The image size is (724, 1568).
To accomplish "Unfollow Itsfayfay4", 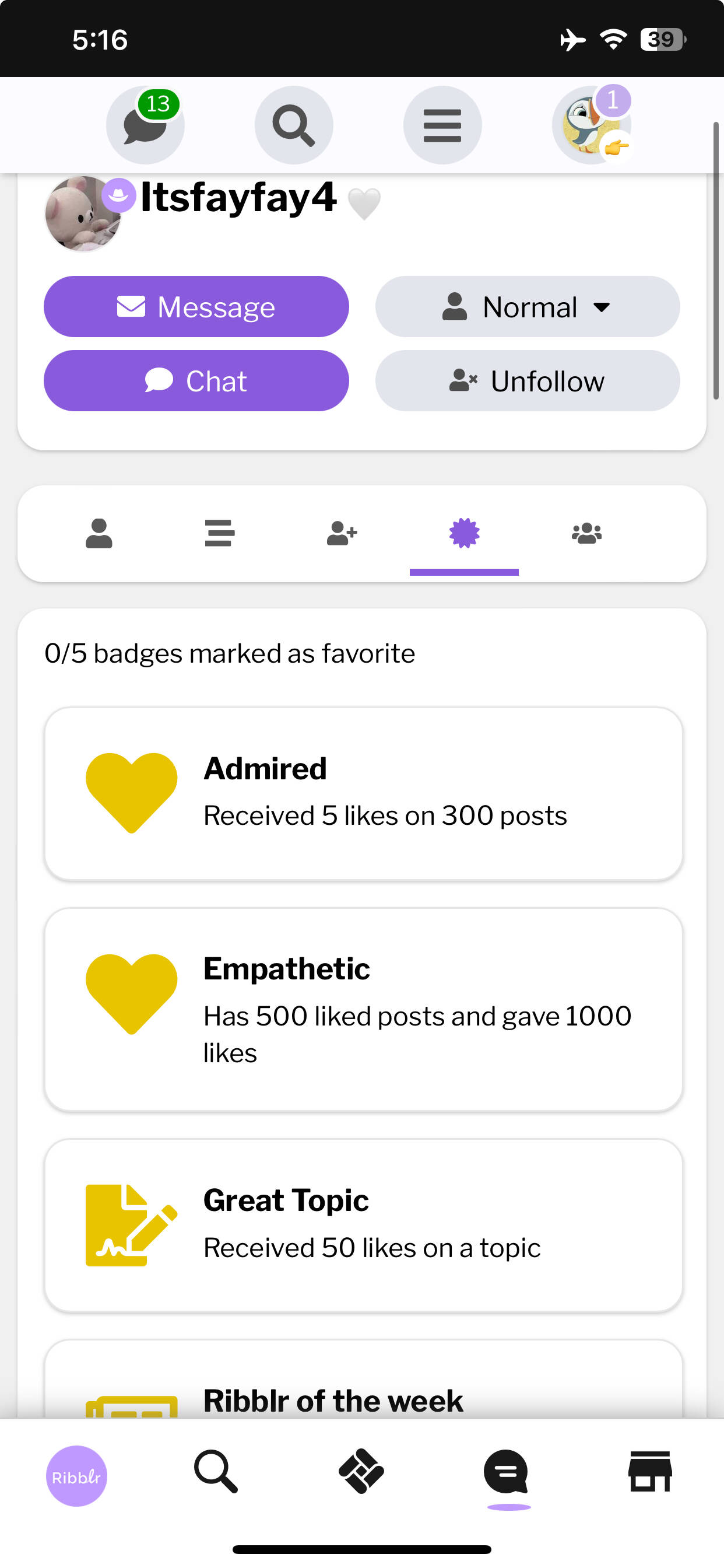I will (527, 381).
